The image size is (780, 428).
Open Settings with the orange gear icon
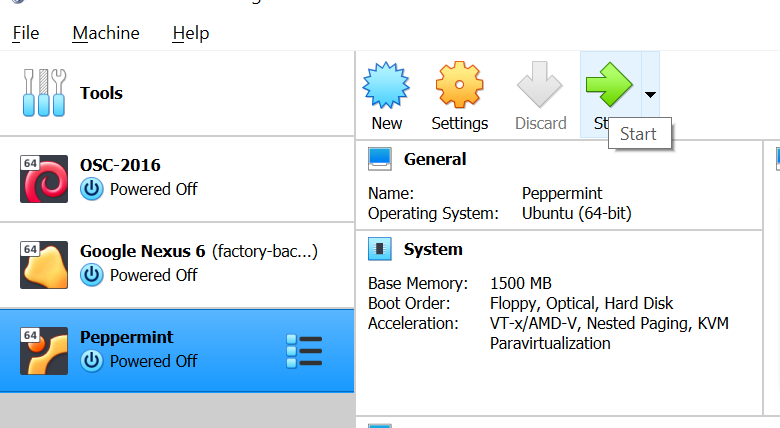pos(459,87)
